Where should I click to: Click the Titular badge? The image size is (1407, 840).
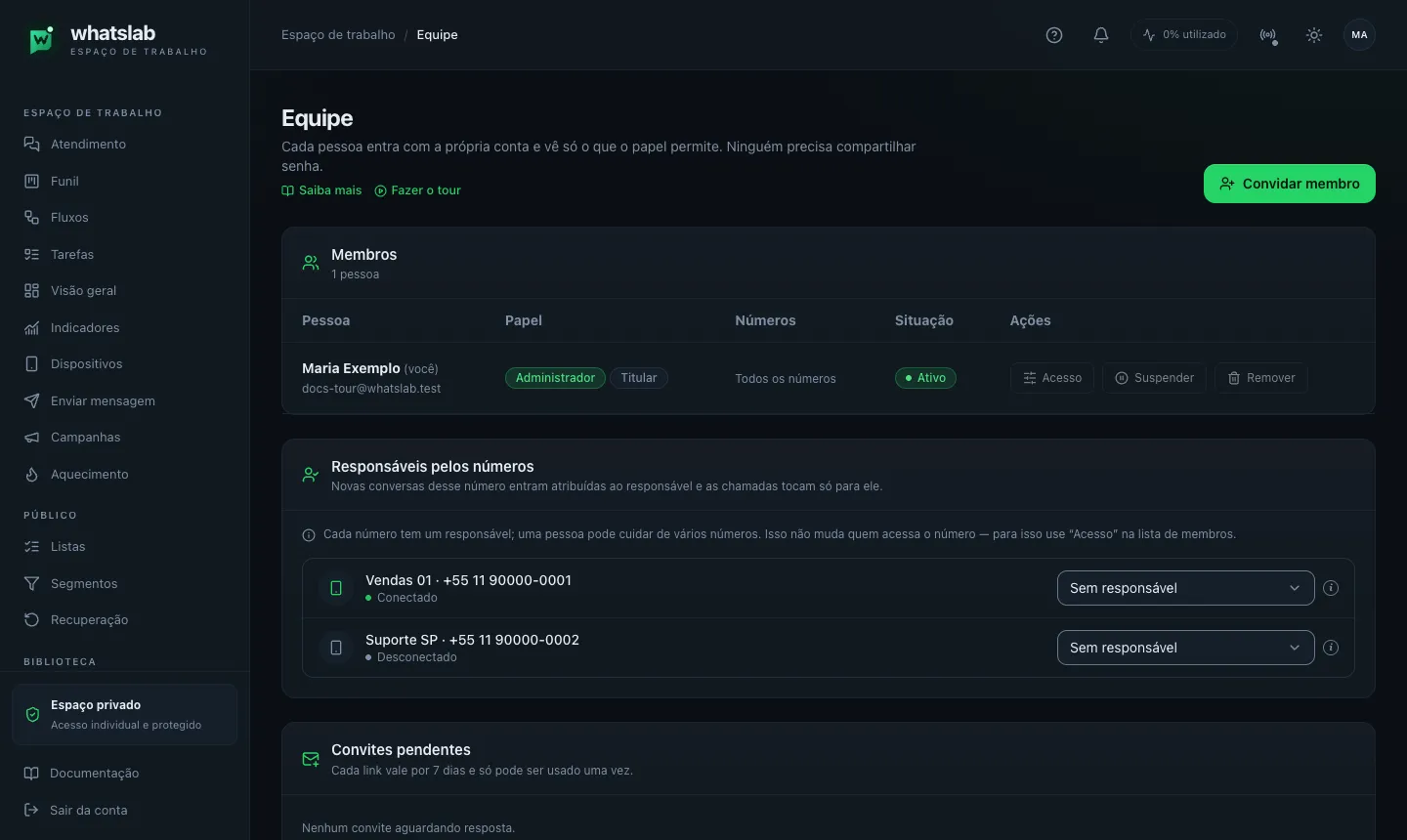[x=639, y=378]
